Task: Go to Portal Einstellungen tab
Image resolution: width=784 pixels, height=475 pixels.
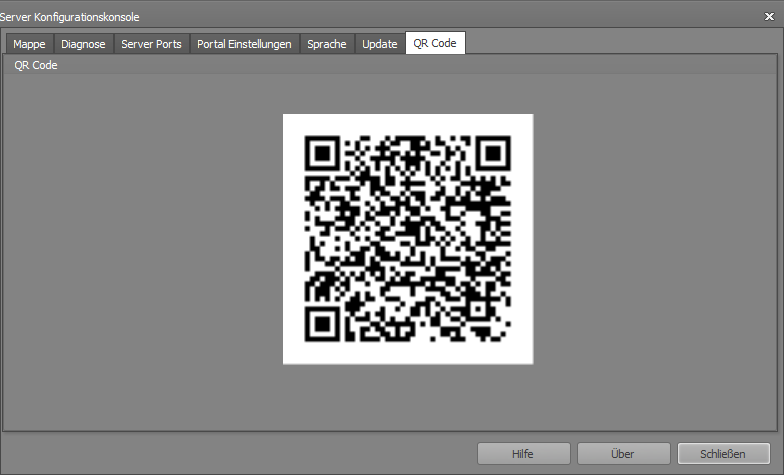Action: [x=244, y=44]
